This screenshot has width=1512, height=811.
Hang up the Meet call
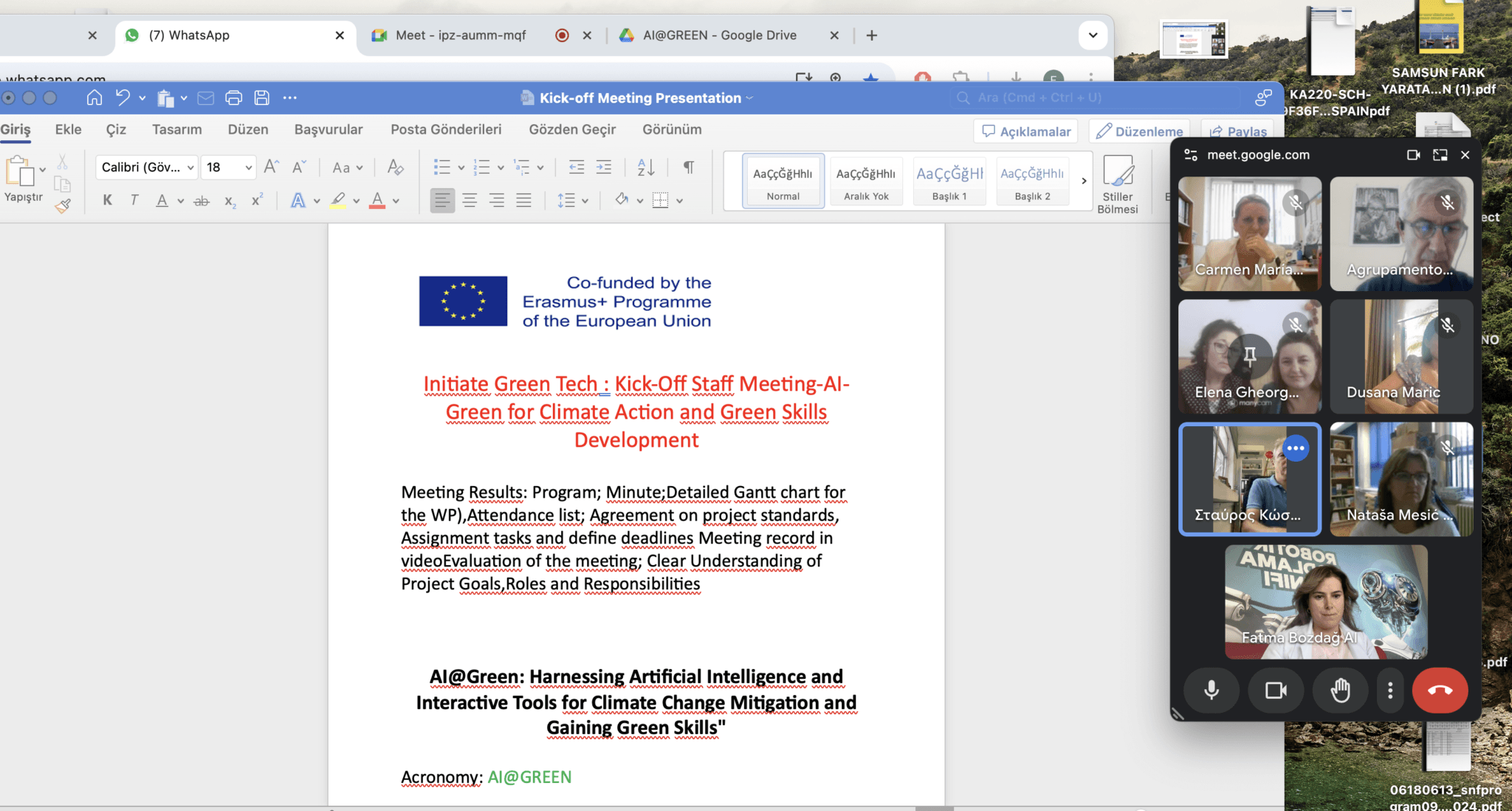1439,690
